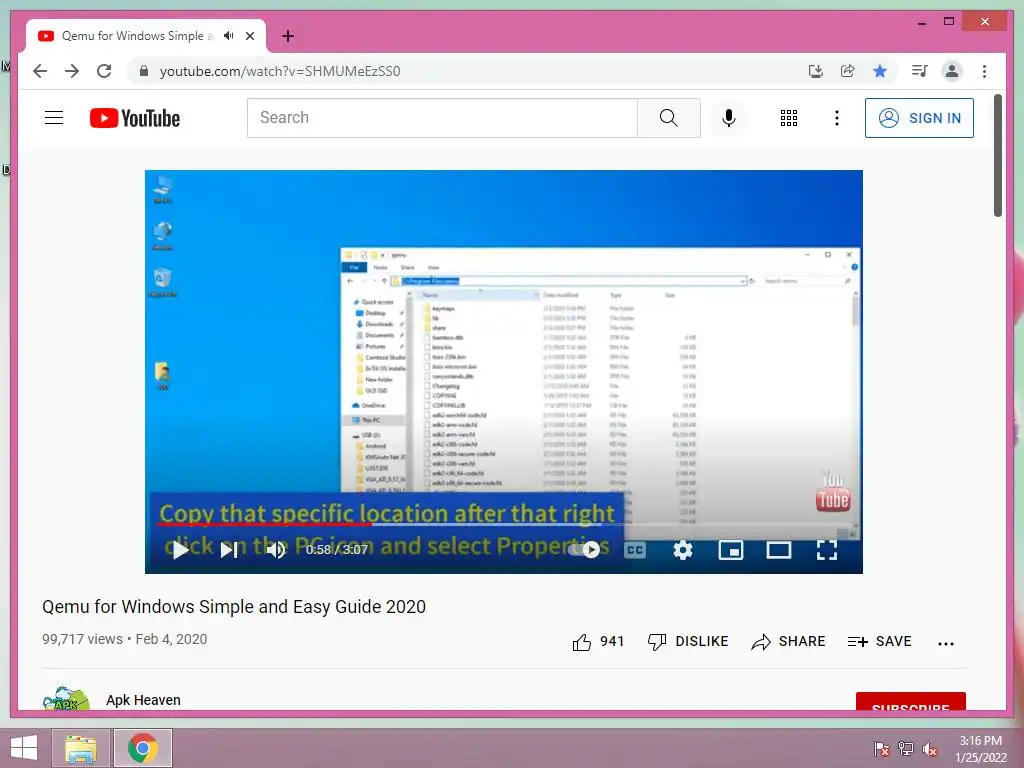Go back to the previous page
1024x768 pixels.
(40, 71)
